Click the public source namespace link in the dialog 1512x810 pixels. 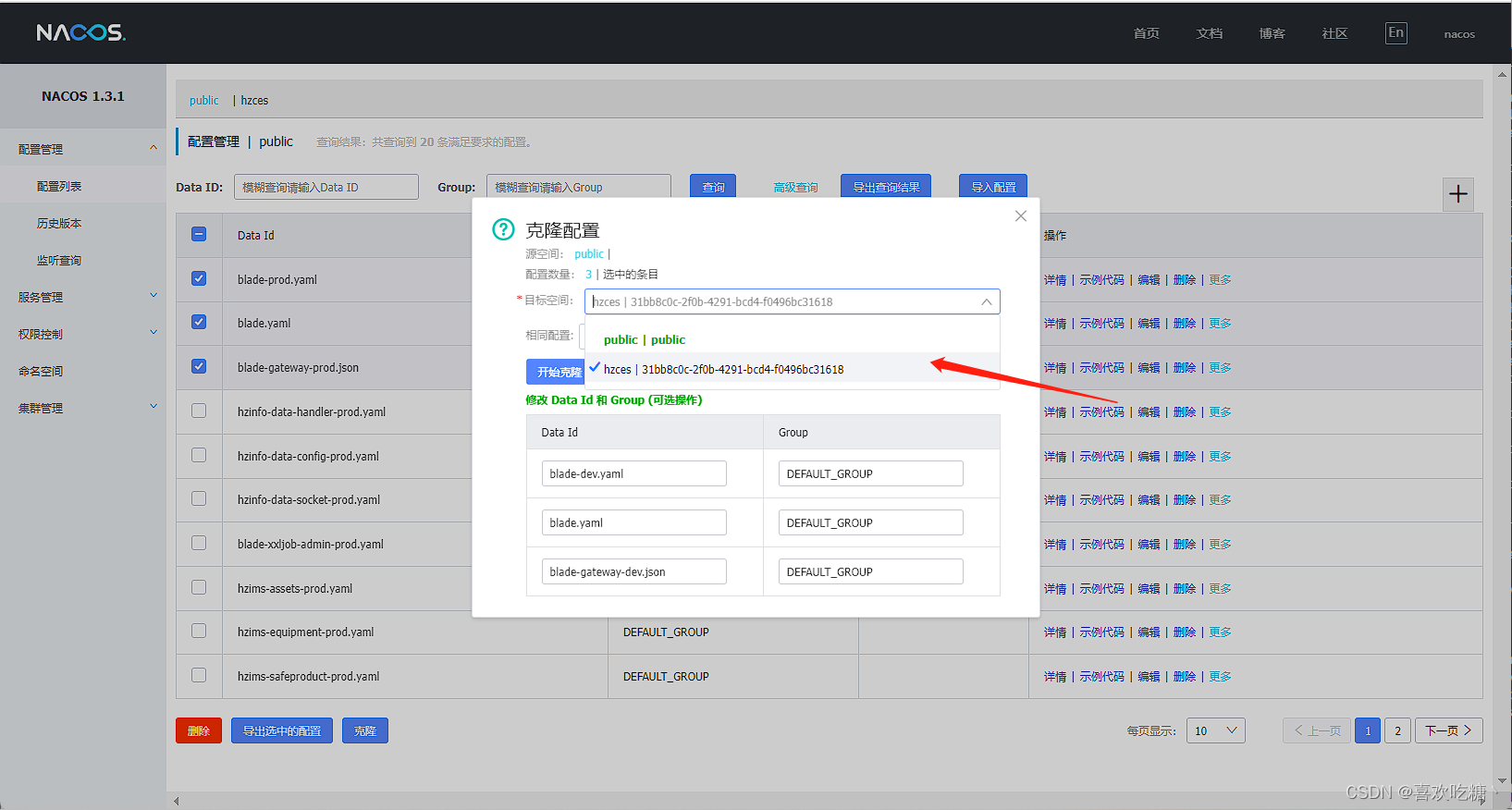(589, 253)
